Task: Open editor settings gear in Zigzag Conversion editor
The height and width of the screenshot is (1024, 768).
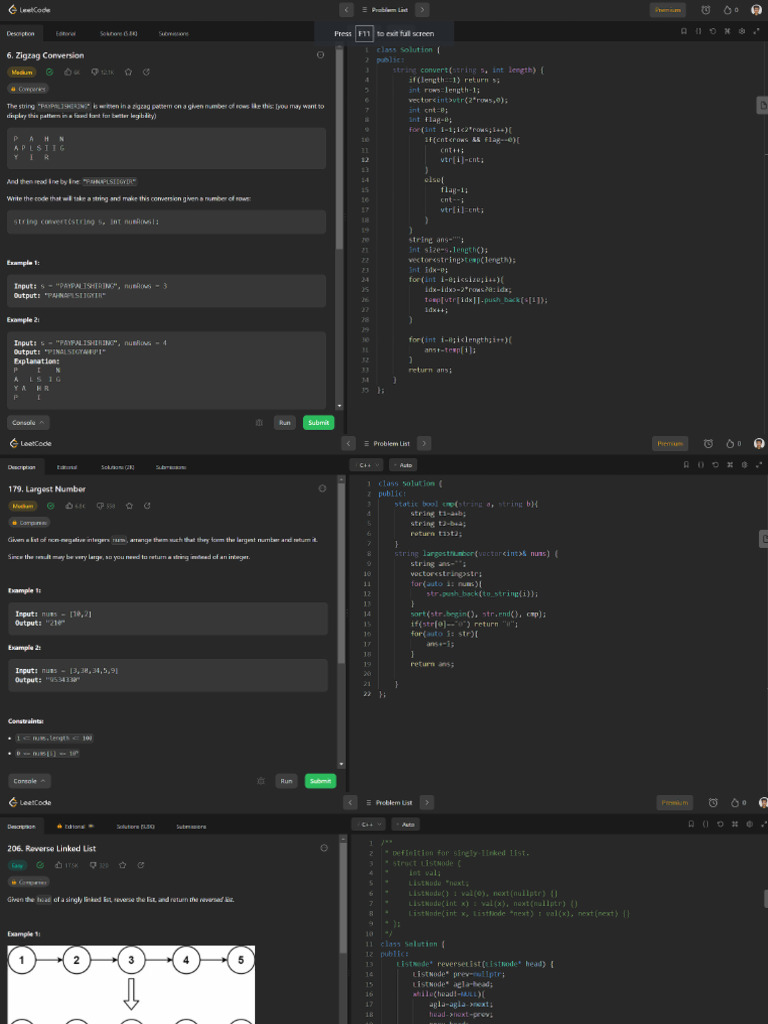Action: coord(742,31)
